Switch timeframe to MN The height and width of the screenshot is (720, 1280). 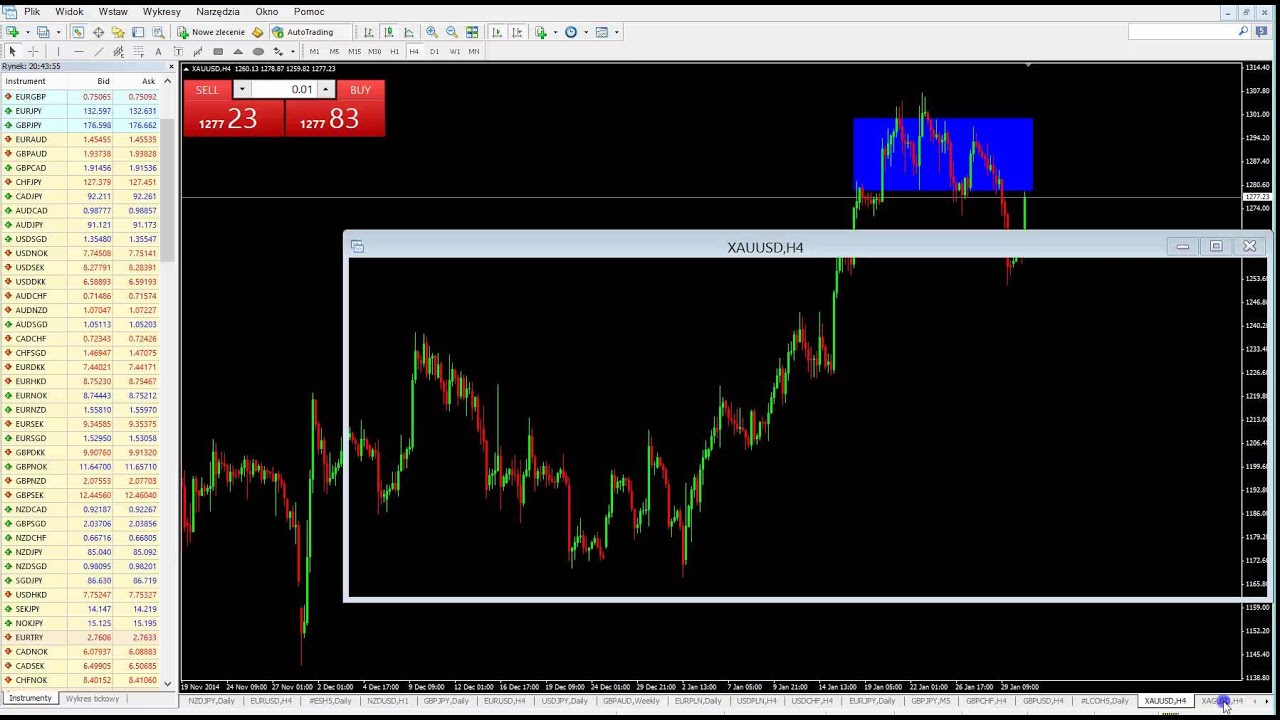474,51
